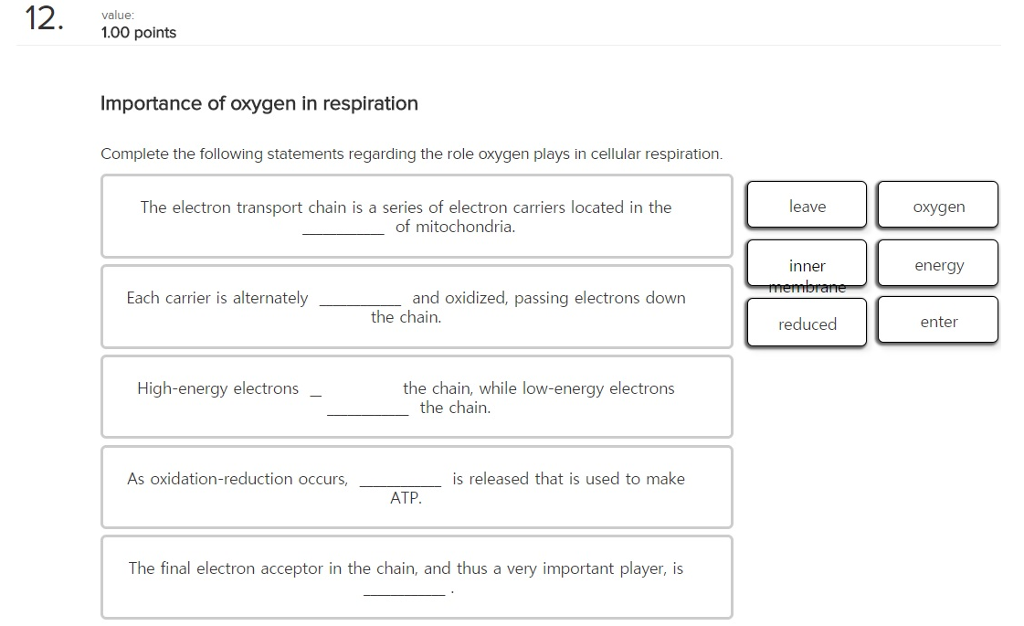Click the blank before "the chain" for low-energy electrons
1024x626 pixels.
[x=367, y=408]
